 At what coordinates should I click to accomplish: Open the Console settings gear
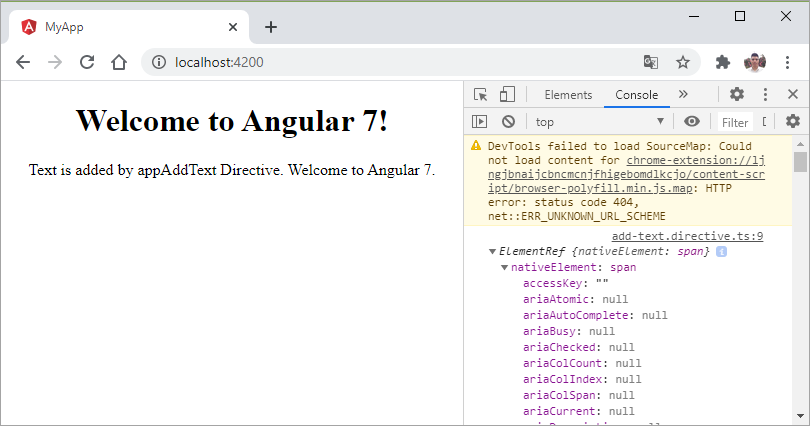click(x=793, y=121)
